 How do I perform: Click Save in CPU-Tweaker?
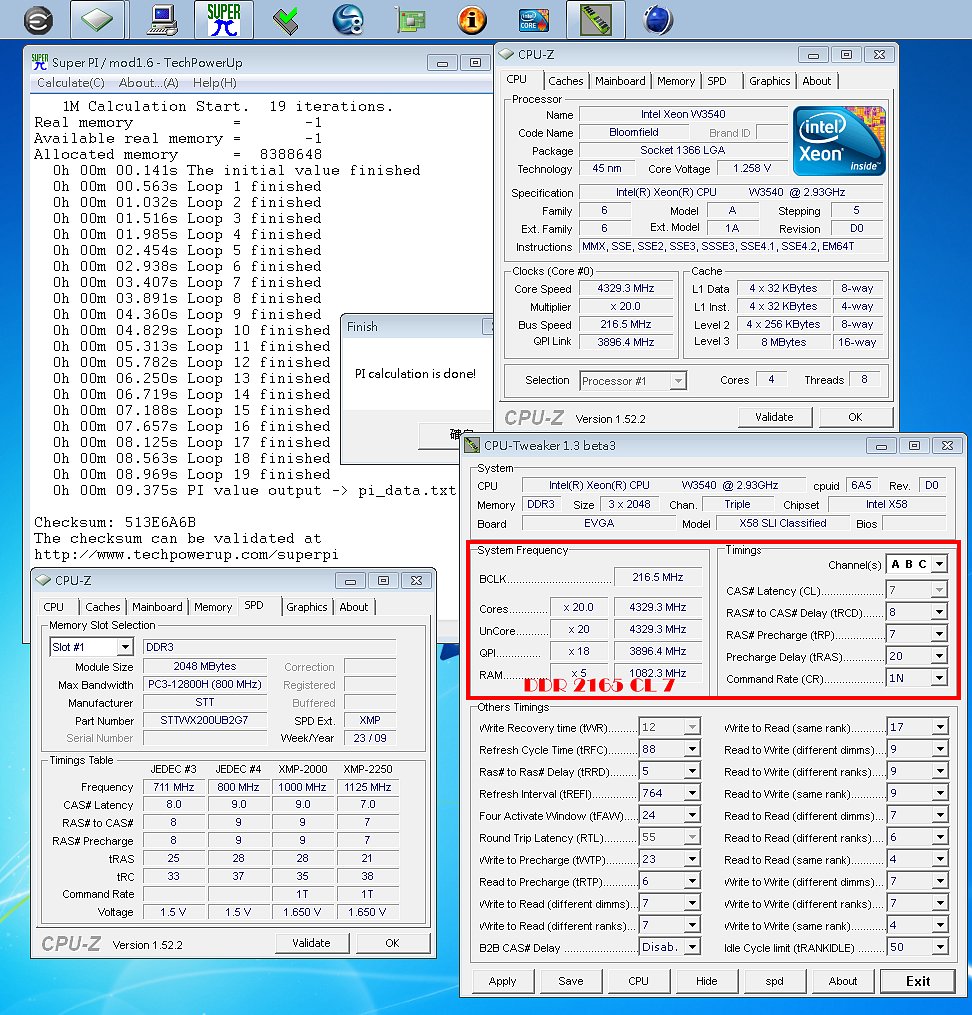click(571, 981)
